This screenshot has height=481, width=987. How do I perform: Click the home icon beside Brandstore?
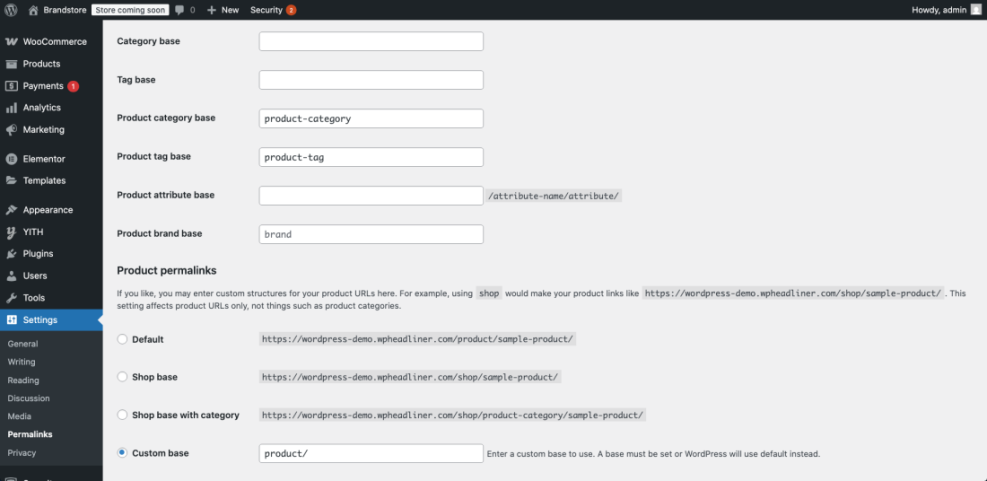point(33,9)
